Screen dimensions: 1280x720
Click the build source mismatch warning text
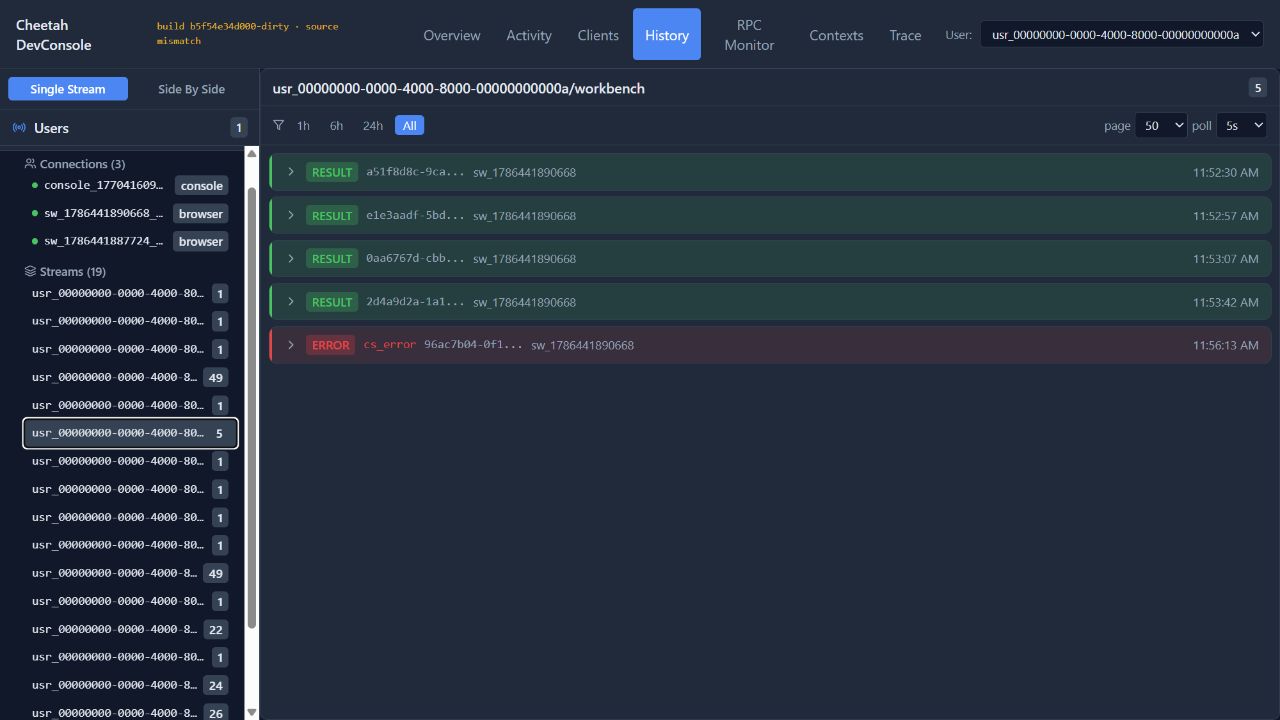click(247, 33)
